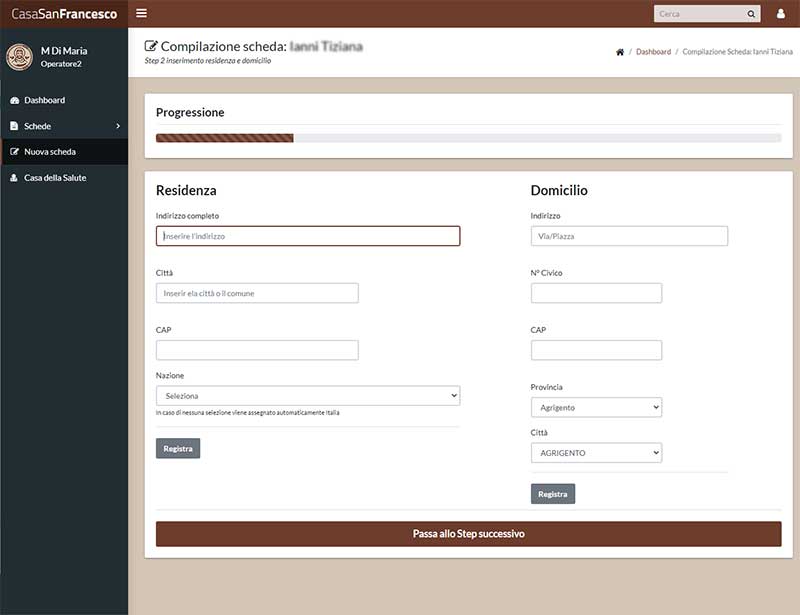Click the Residenza Registra button
This screenshot has width=800, height=615.
coord(178,449)
